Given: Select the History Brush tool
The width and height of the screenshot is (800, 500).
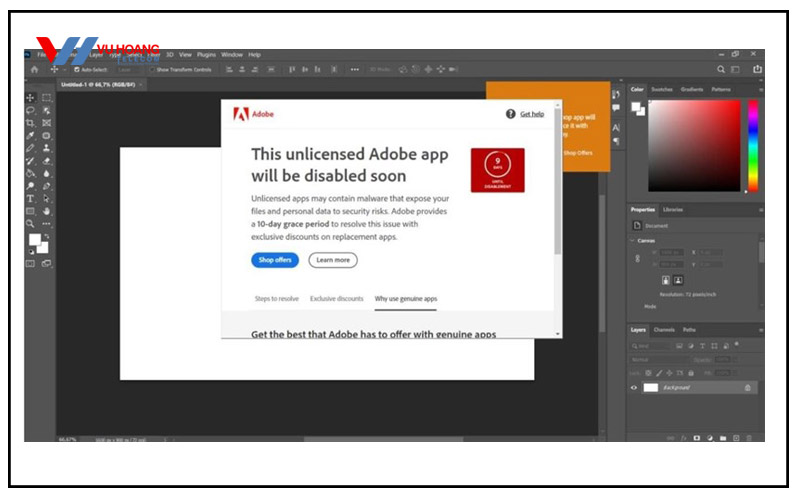Looking at the screenshot, I should [30, 161].
